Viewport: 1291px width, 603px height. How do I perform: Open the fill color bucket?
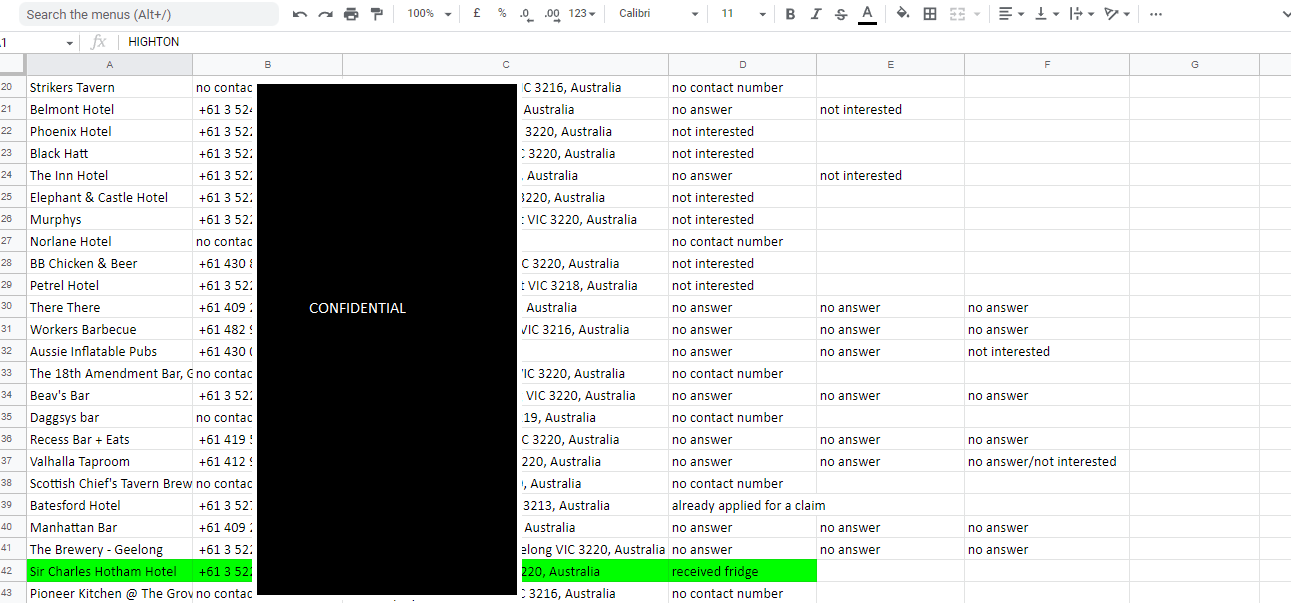(x=903, y=14)
